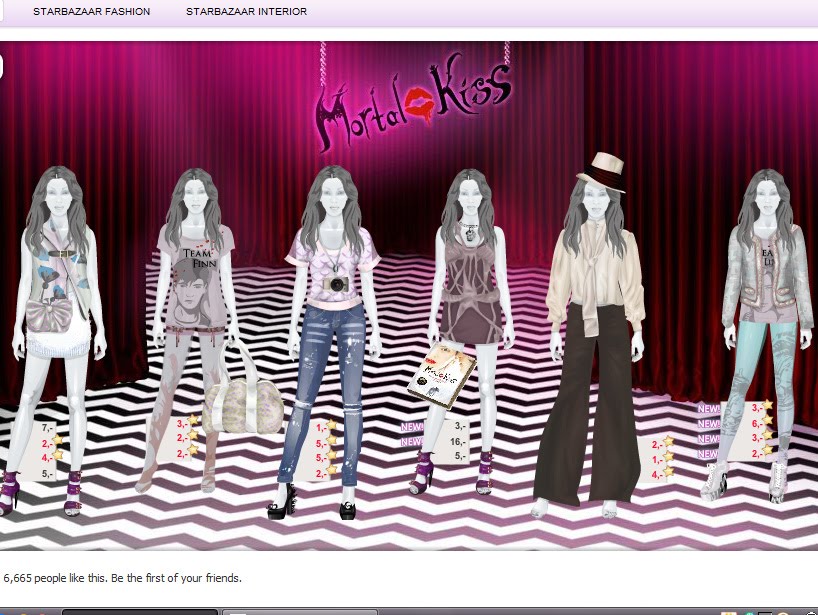
Task: Click the top NEW! label on the rightmost doll's tag
Action: (708, 409)
